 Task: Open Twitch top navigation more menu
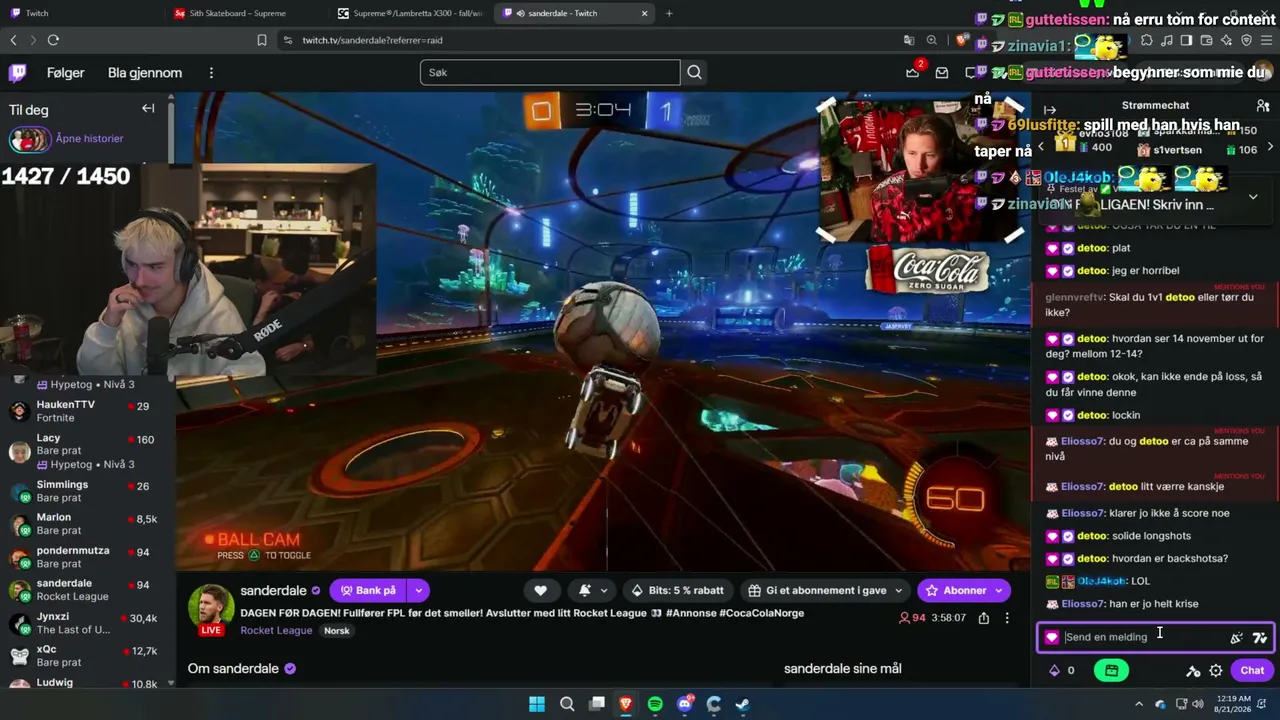coord(211,73)
